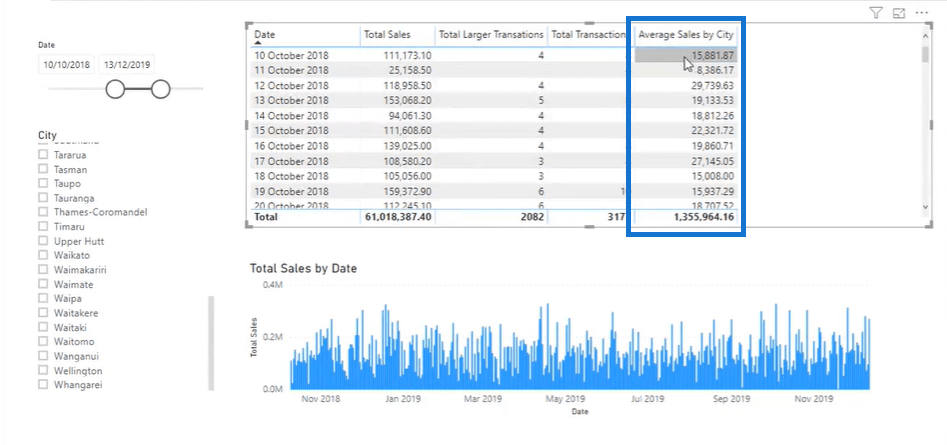Select the Upper Hutt checkbox
Viewport: 947px width, 445px height.
[43, 241]
